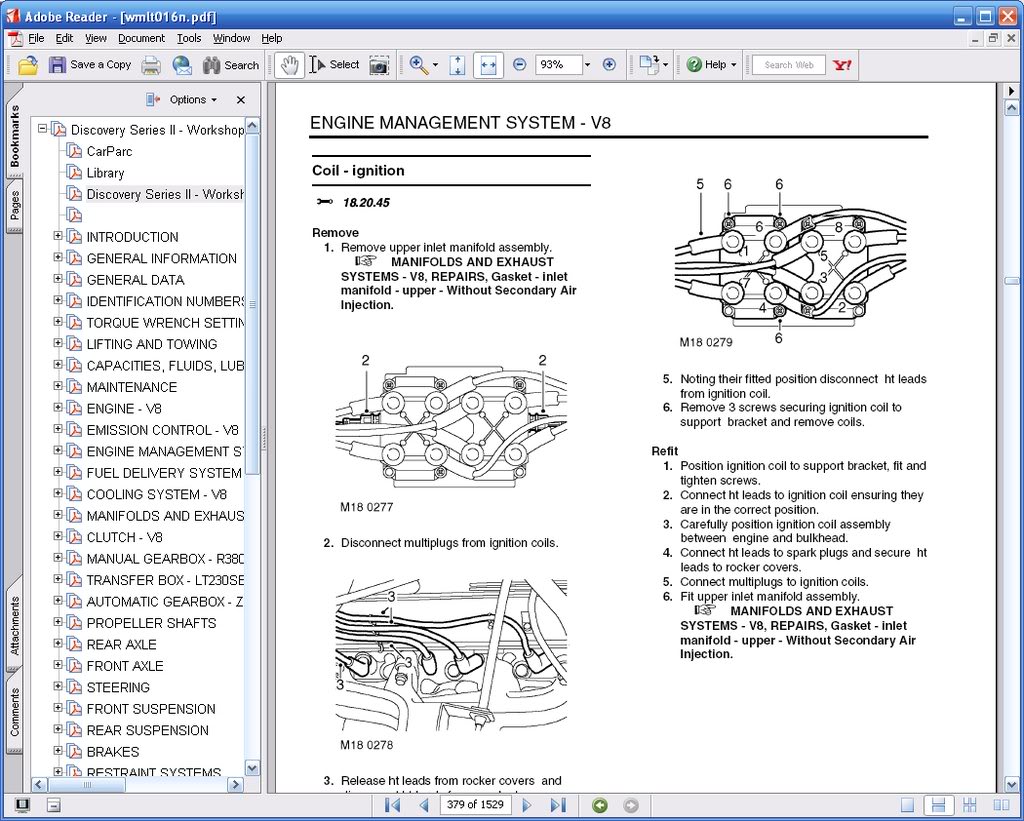
Task: Click the page number field showing 379
Action: click(475, 804)
